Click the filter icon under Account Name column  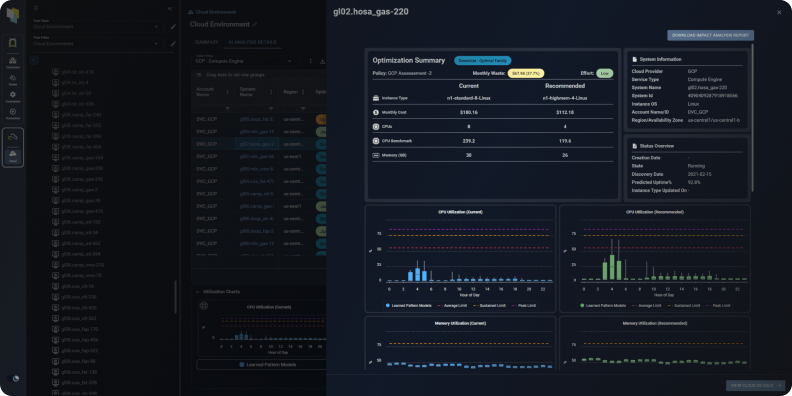(227, 108)
